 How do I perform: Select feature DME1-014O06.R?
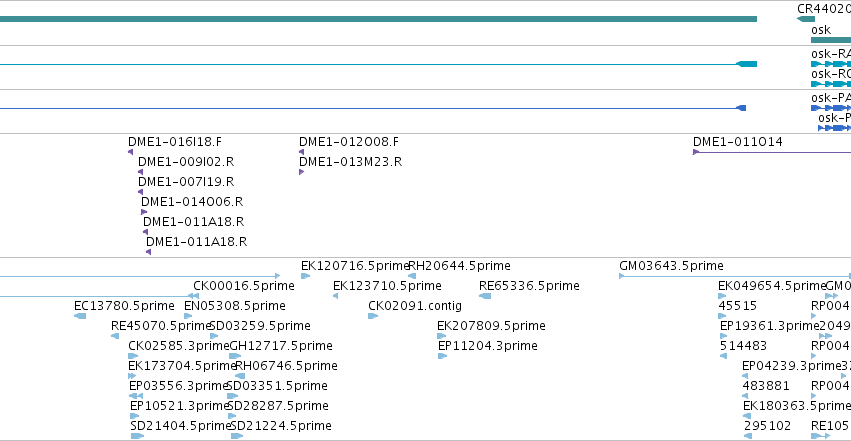point(192,202)
